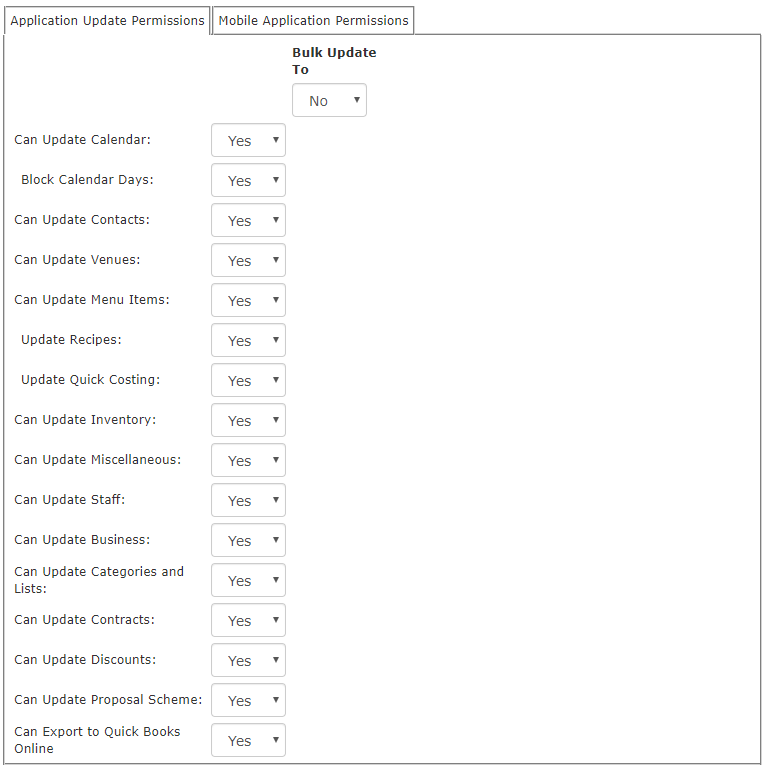This screenshot has height=771, width=767.
Task: Change Can Update Contacts permission dropdown
Action: pos(248,220)
